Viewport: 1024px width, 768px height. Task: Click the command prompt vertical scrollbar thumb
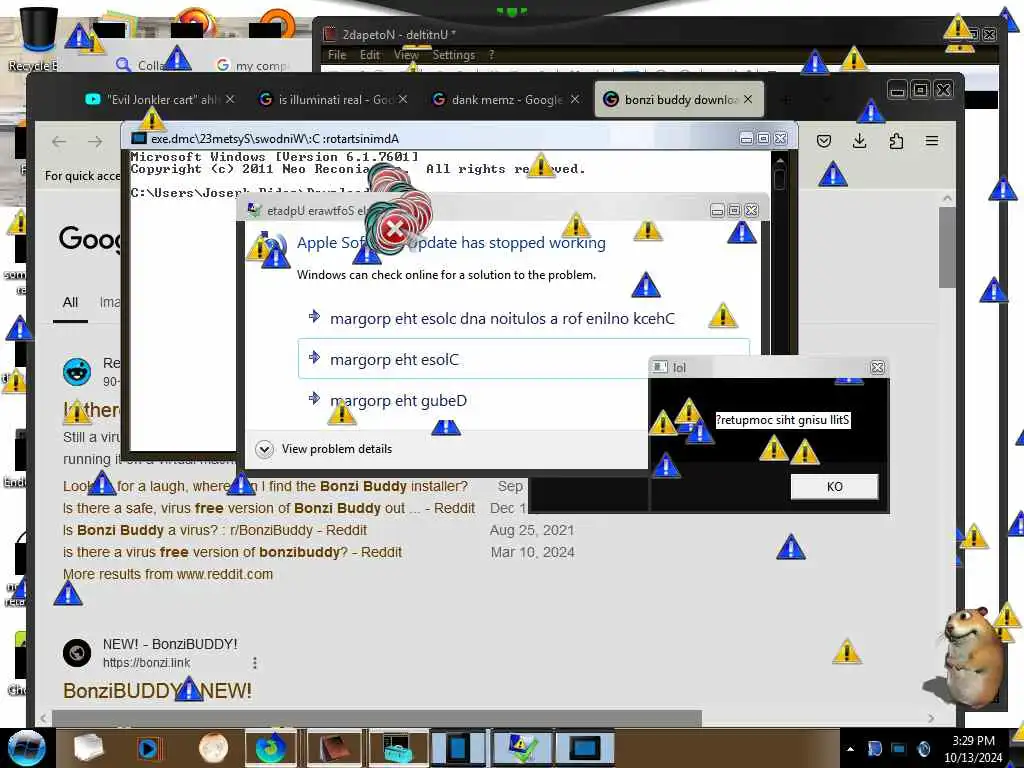click(778, 179)
